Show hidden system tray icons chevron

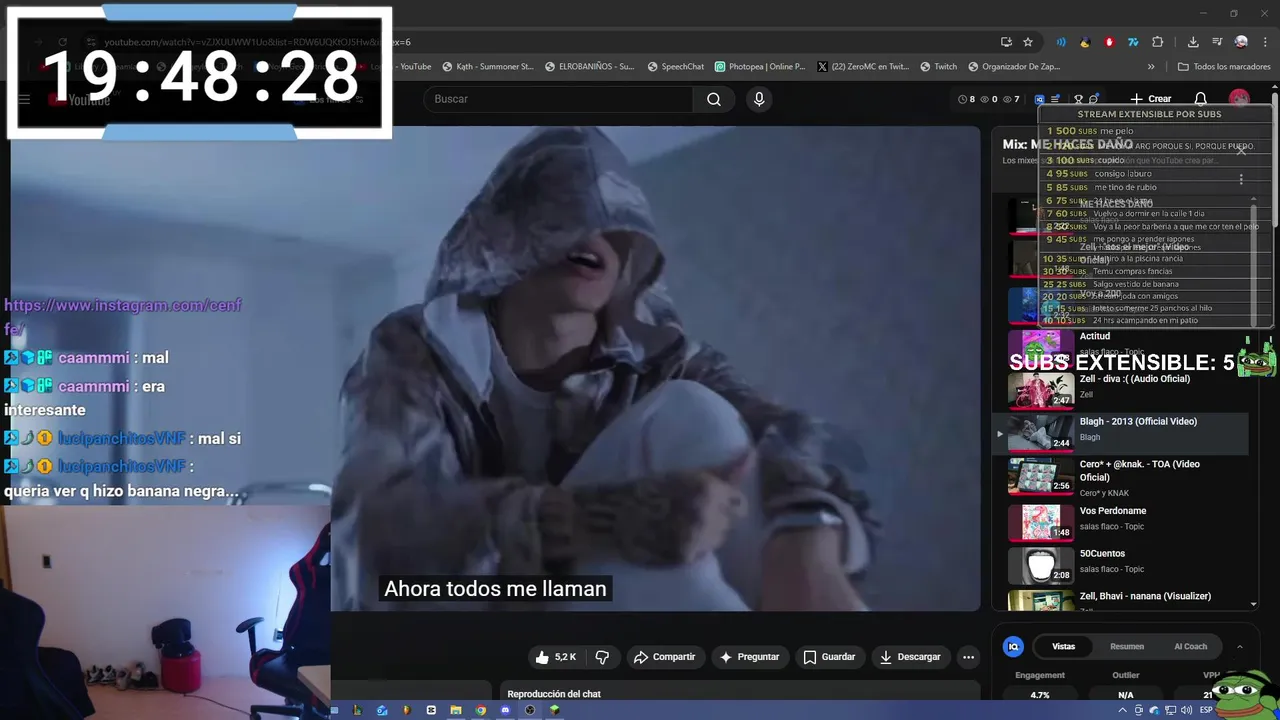(1122, 710)
